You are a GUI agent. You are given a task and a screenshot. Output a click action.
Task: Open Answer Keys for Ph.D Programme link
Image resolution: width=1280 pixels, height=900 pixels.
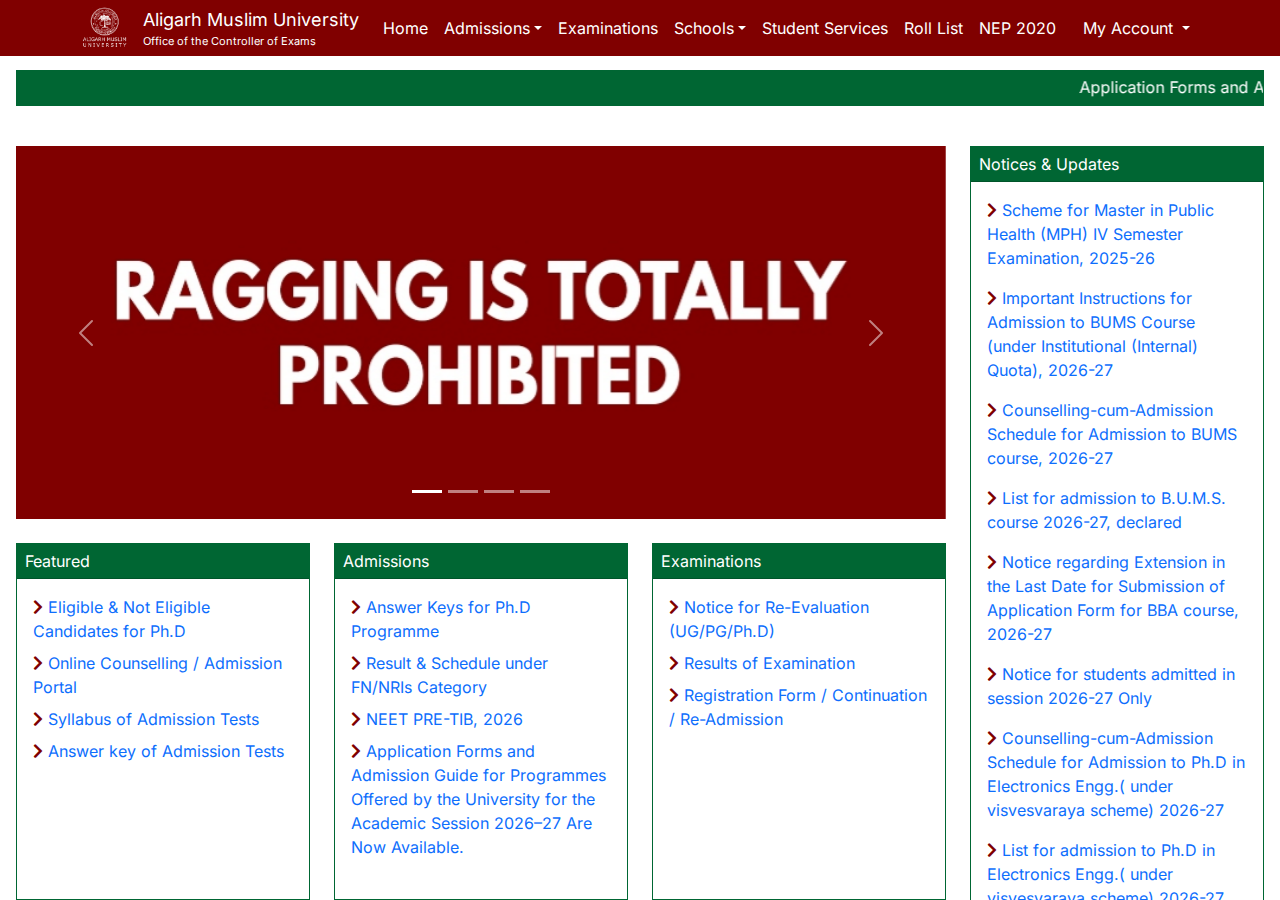tap(441, 619)
